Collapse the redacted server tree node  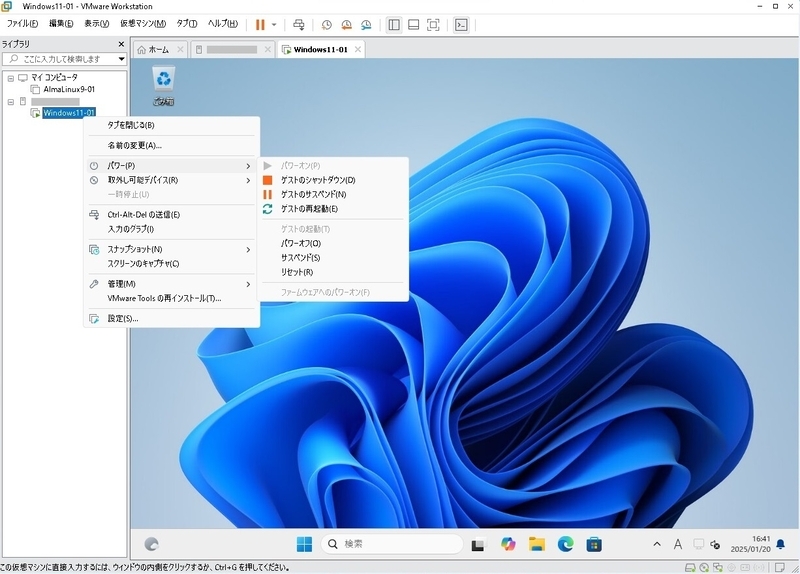click(11, 102)
